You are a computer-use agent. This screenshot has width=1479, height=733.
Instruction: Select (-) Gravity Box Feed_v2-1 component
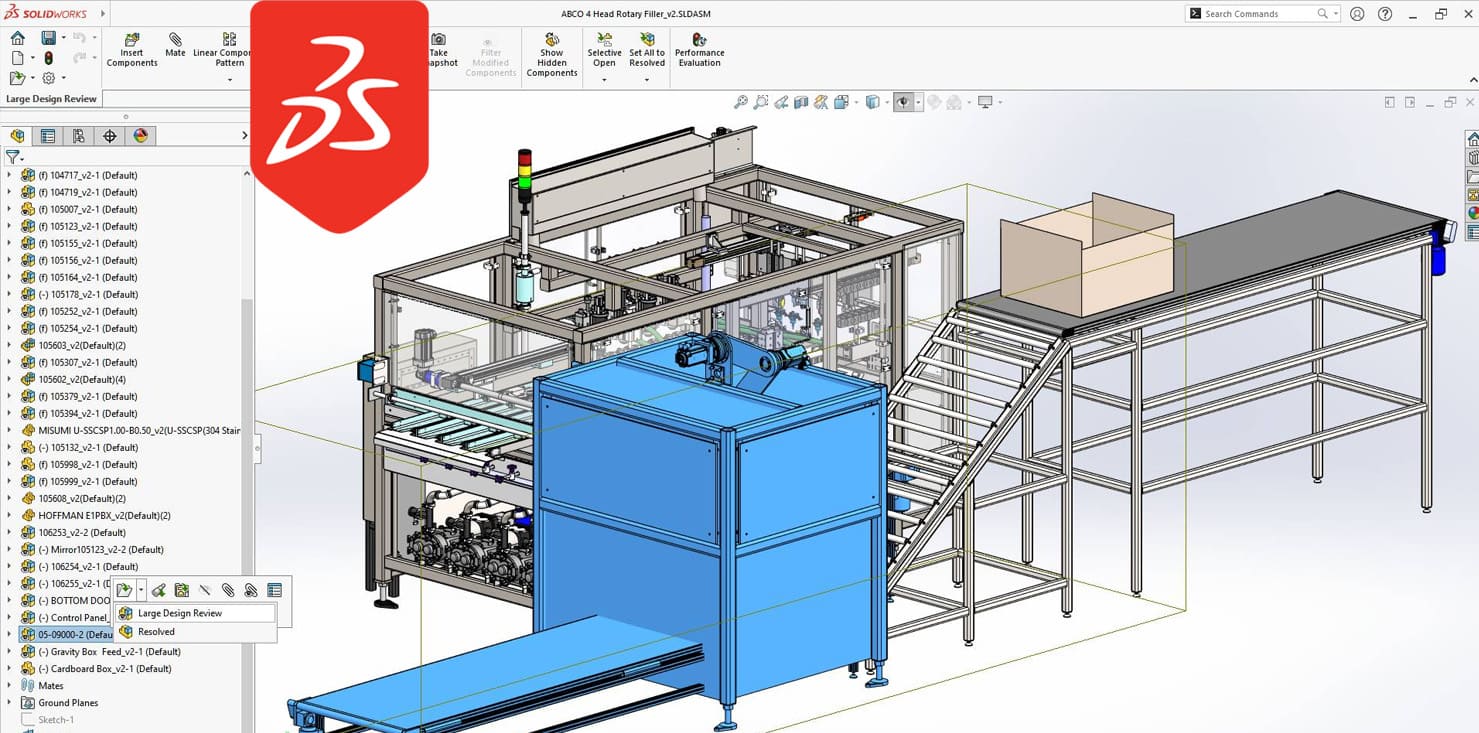[x=109, y=652]
